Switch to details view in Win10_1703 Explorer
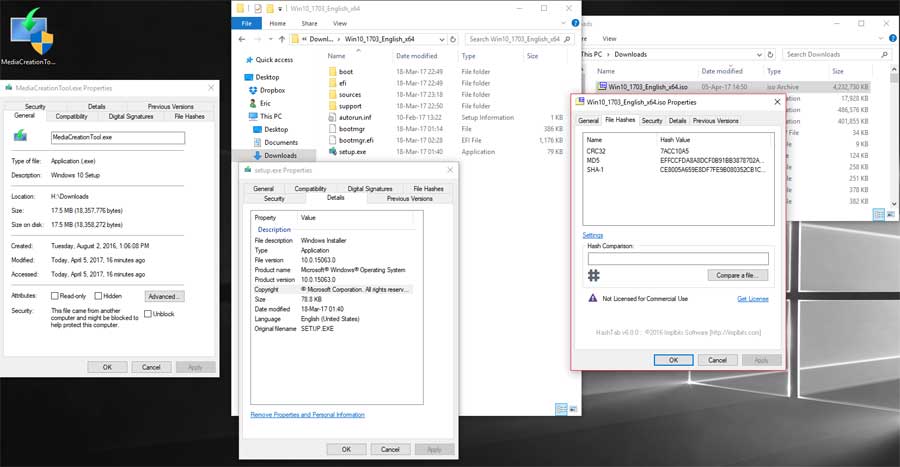This screenshot has width=900, height=467. (x=561, y=409)
